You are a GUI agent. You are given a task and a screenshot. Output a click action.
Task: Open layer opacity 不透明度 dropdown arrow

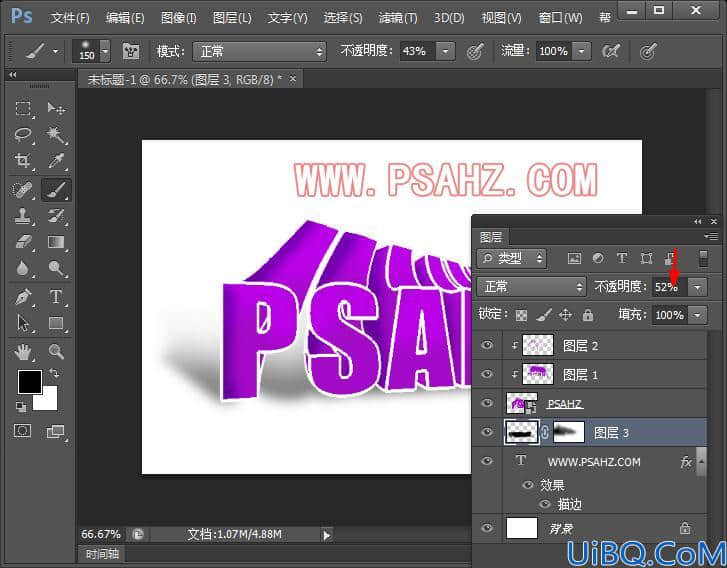(x=697, y=287)
